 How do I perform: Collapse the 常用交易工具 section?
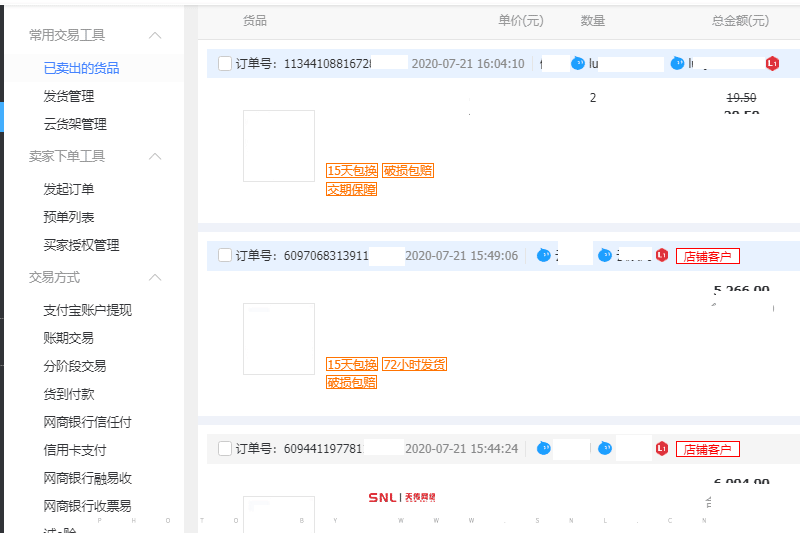point(155,35)
